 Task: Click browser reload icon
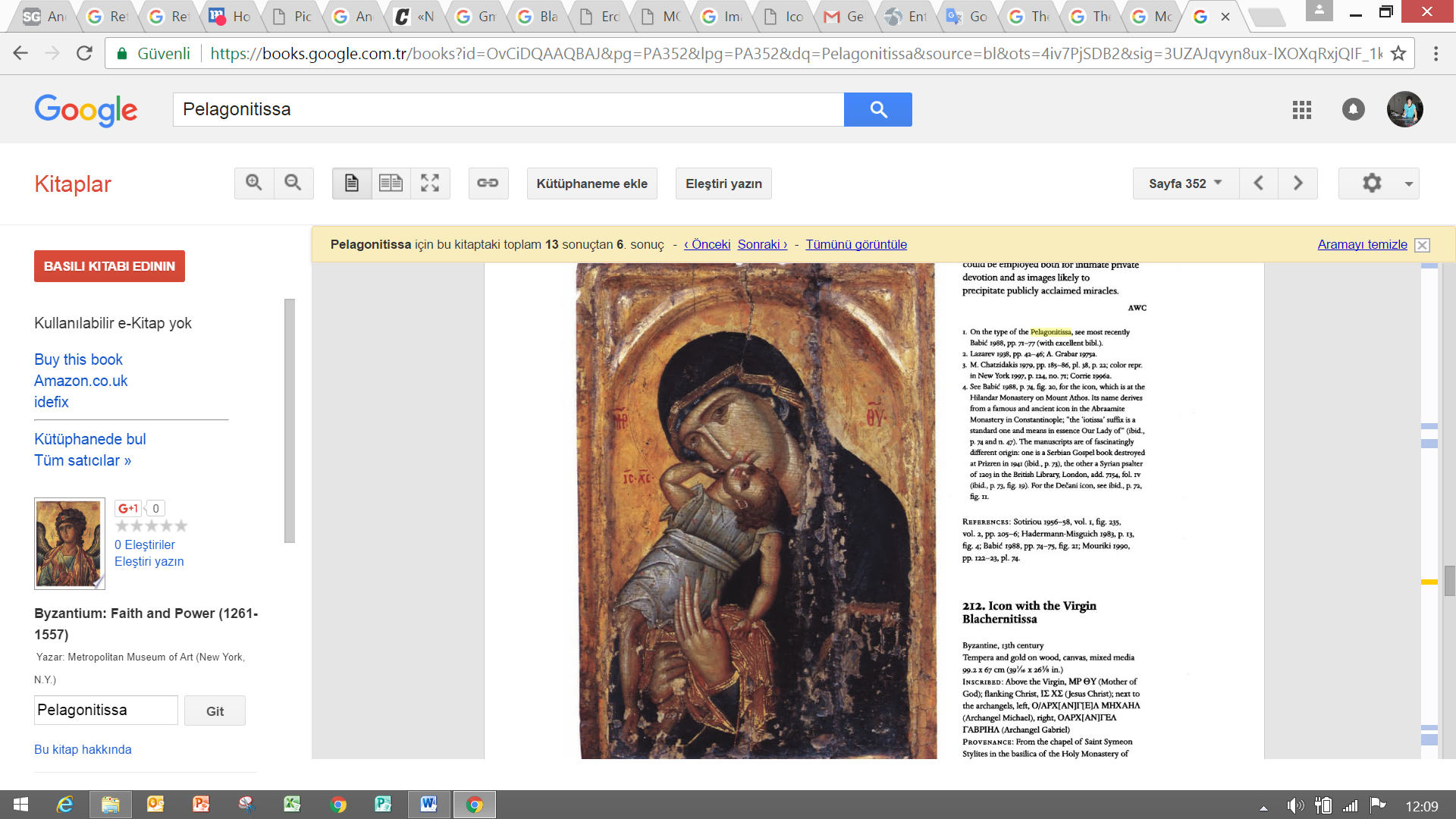coord(84,53)
